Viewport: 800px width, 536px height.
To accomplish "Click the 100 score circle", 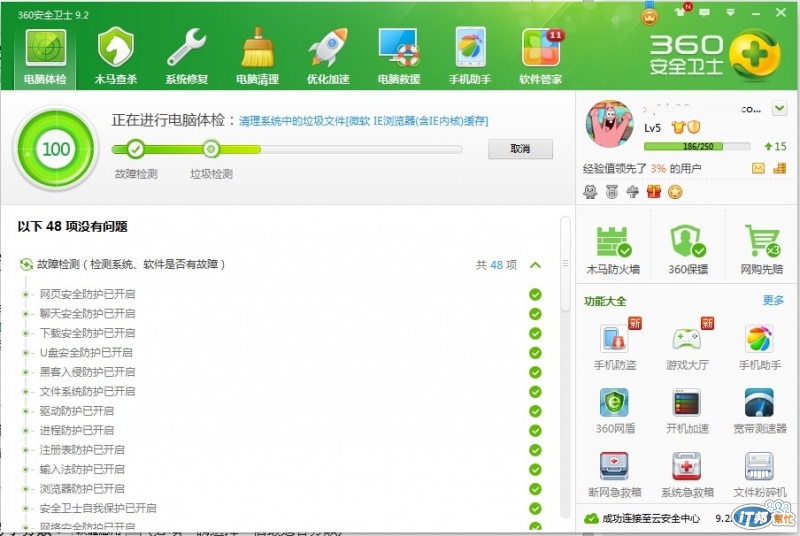I will (56, 149).
